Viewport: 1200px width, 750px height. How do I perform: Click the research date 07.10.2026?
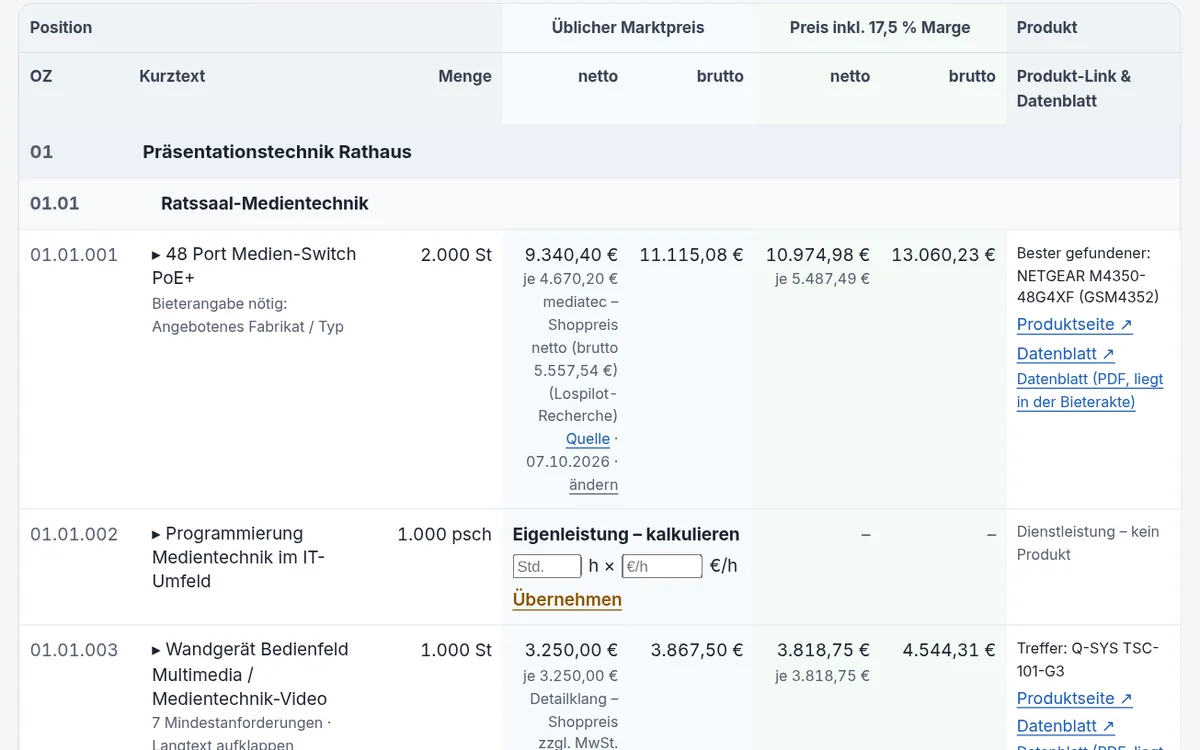point(568,461)
